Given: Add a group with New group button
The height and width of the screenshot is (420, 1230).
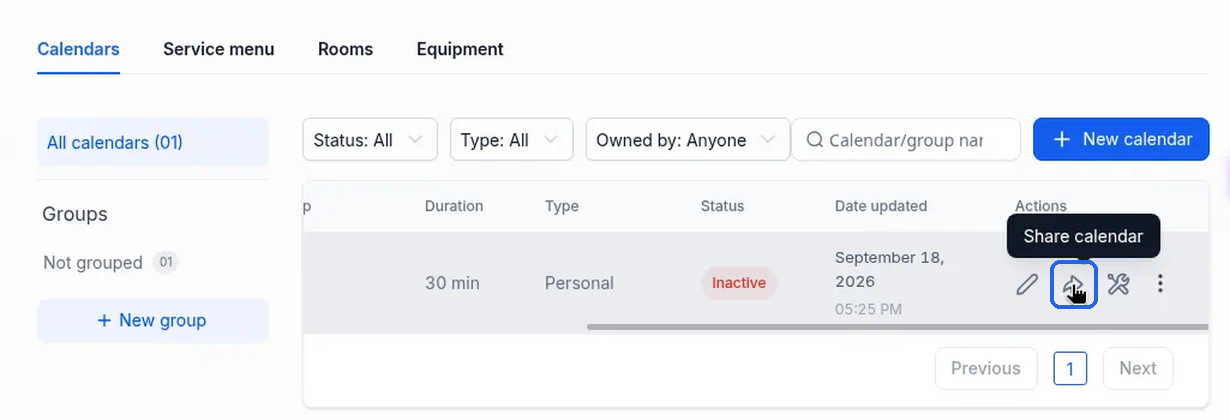Looking at the screenshot, I should (153, 321).
